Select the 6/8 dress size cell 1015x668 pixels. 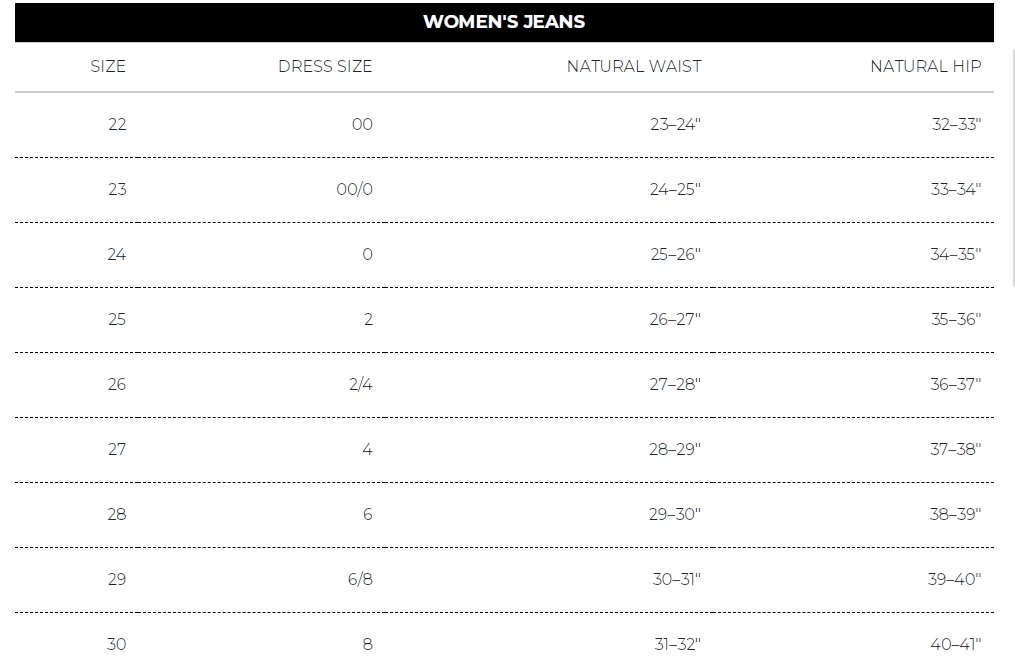point(360,580)
